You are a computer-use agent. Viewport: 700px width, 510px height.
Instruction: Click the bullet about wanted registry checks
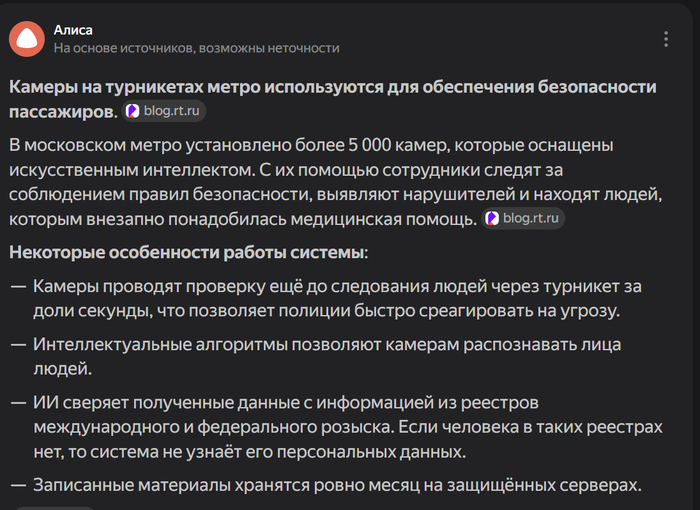(346, 427)
